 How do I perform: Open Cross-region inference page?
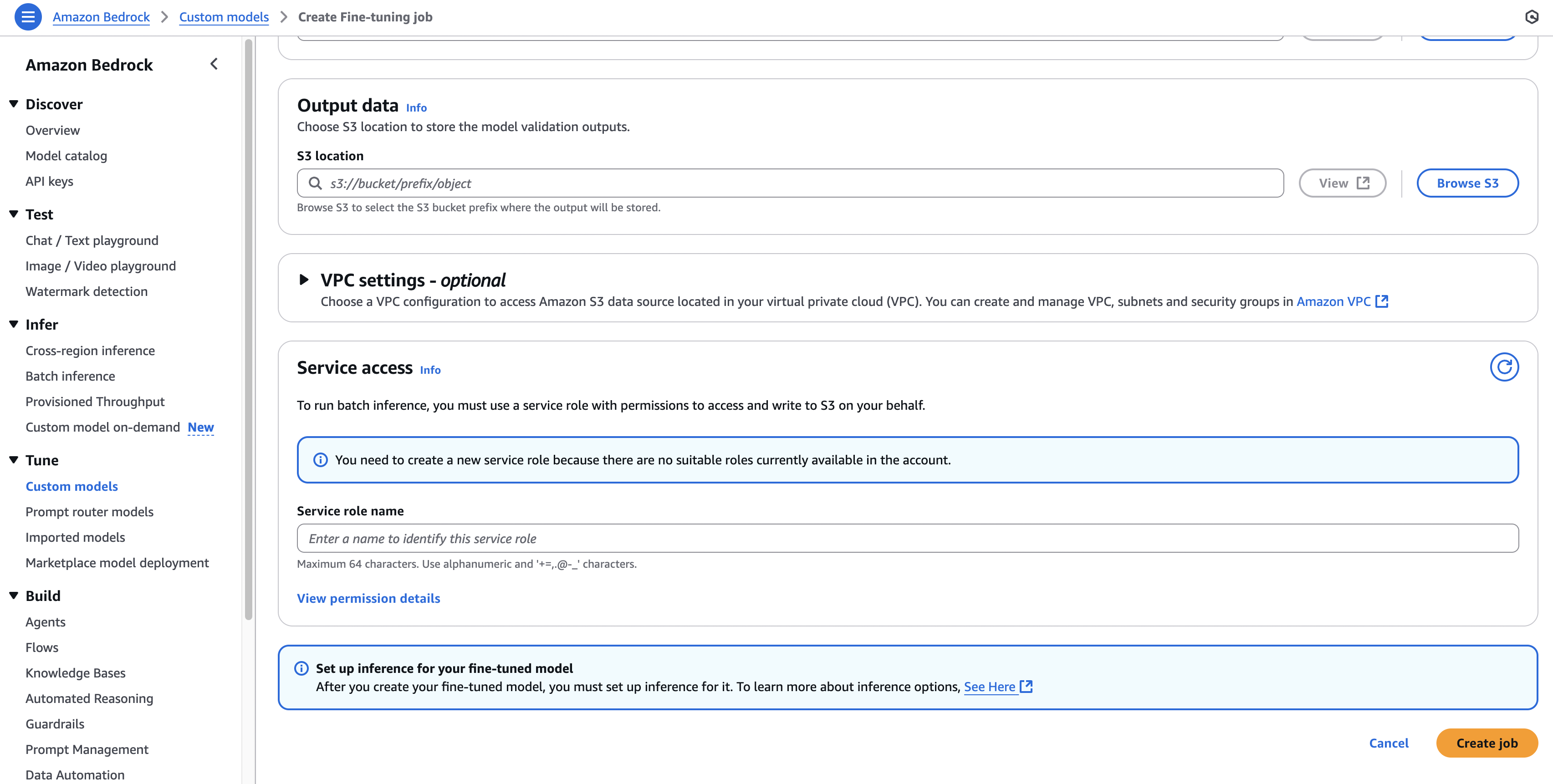click(90, 351)
